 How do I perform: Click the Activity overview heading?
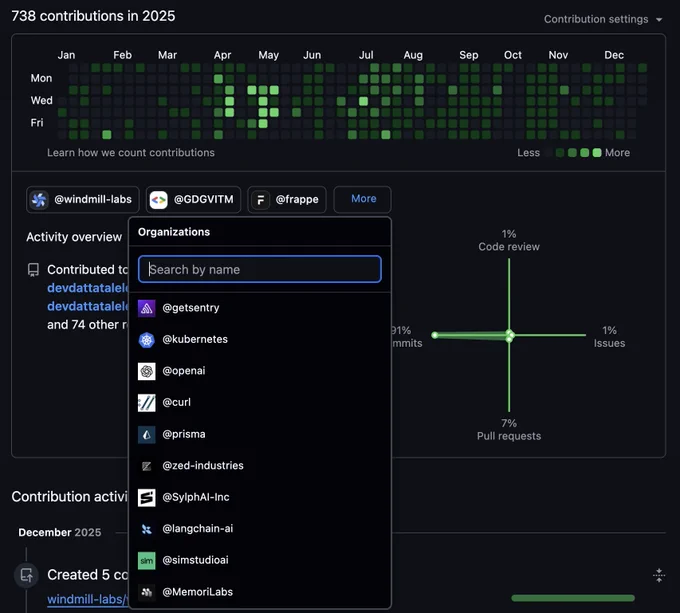pos(74,237)
